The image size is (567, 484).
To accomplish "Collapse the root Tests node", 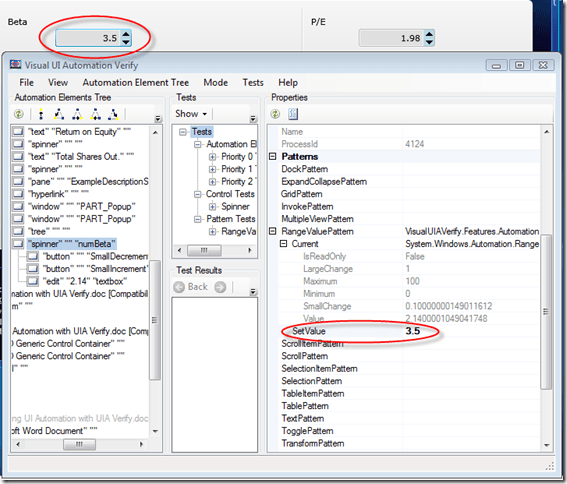I will 183,132.
